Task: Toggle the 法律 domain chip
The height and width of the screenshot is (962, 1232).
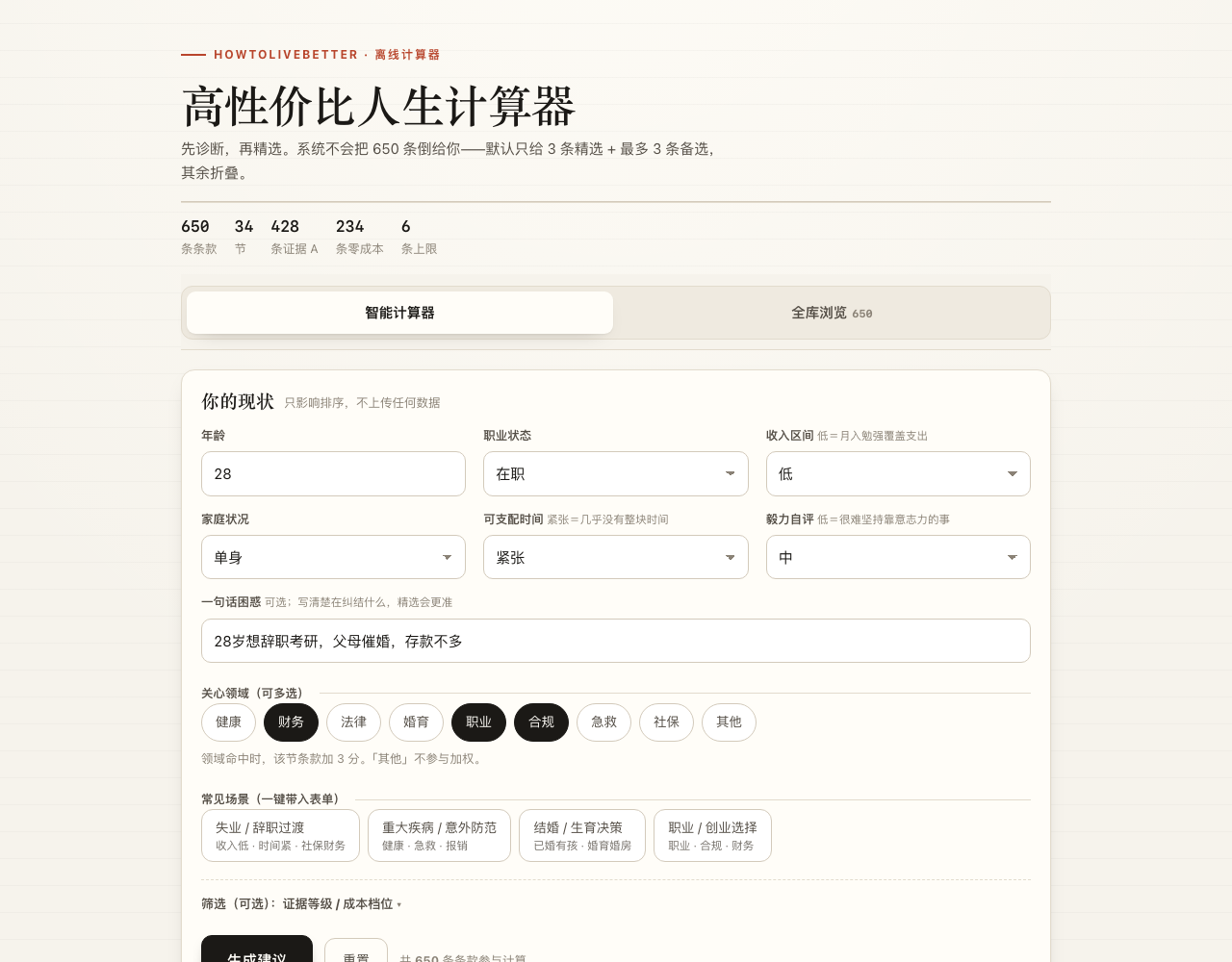Action: tap(353, 722)
